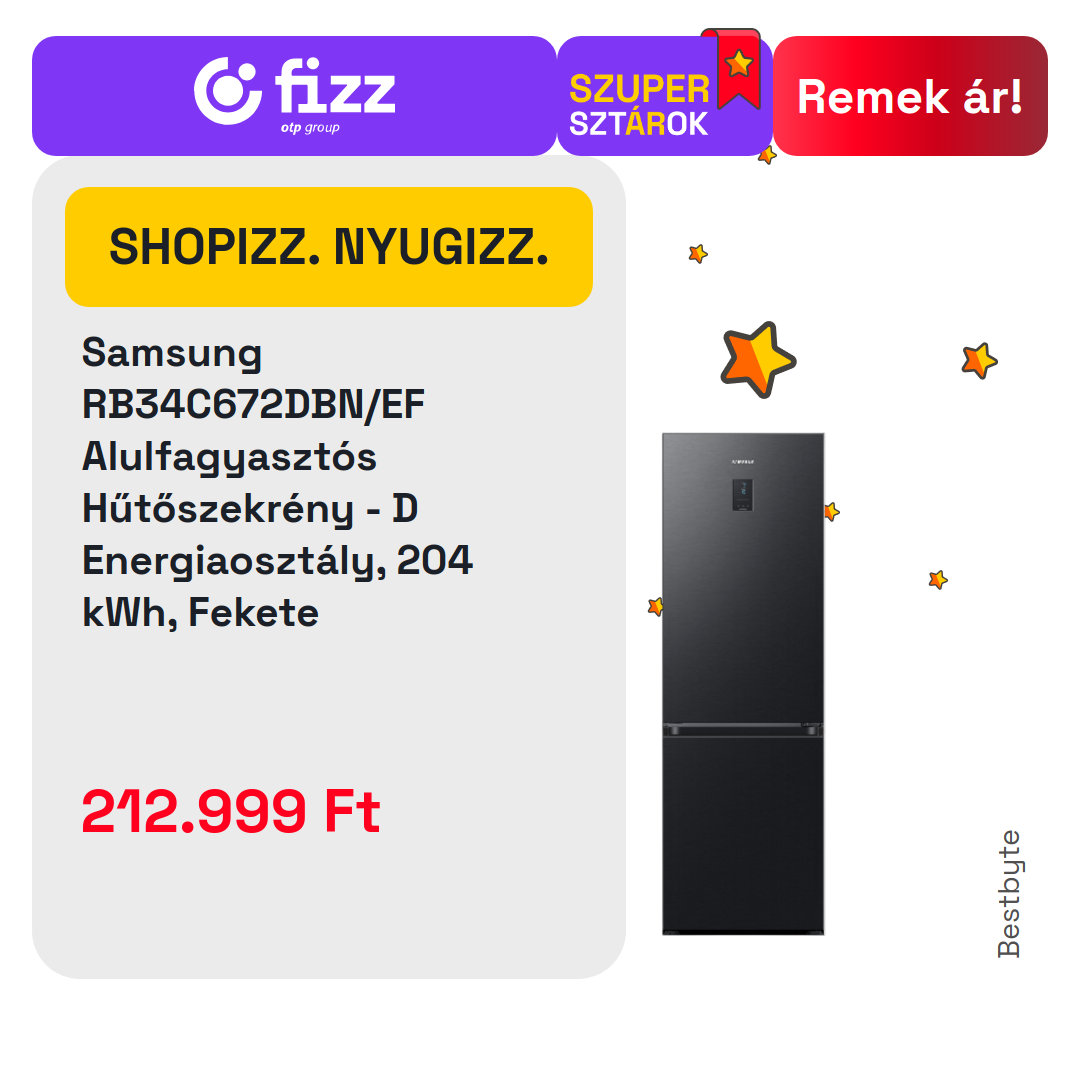Click the fizz circular logo icon
The height and width of the screenshot is (1080, 1080).
pyautogui.click(x=227, y=91)
